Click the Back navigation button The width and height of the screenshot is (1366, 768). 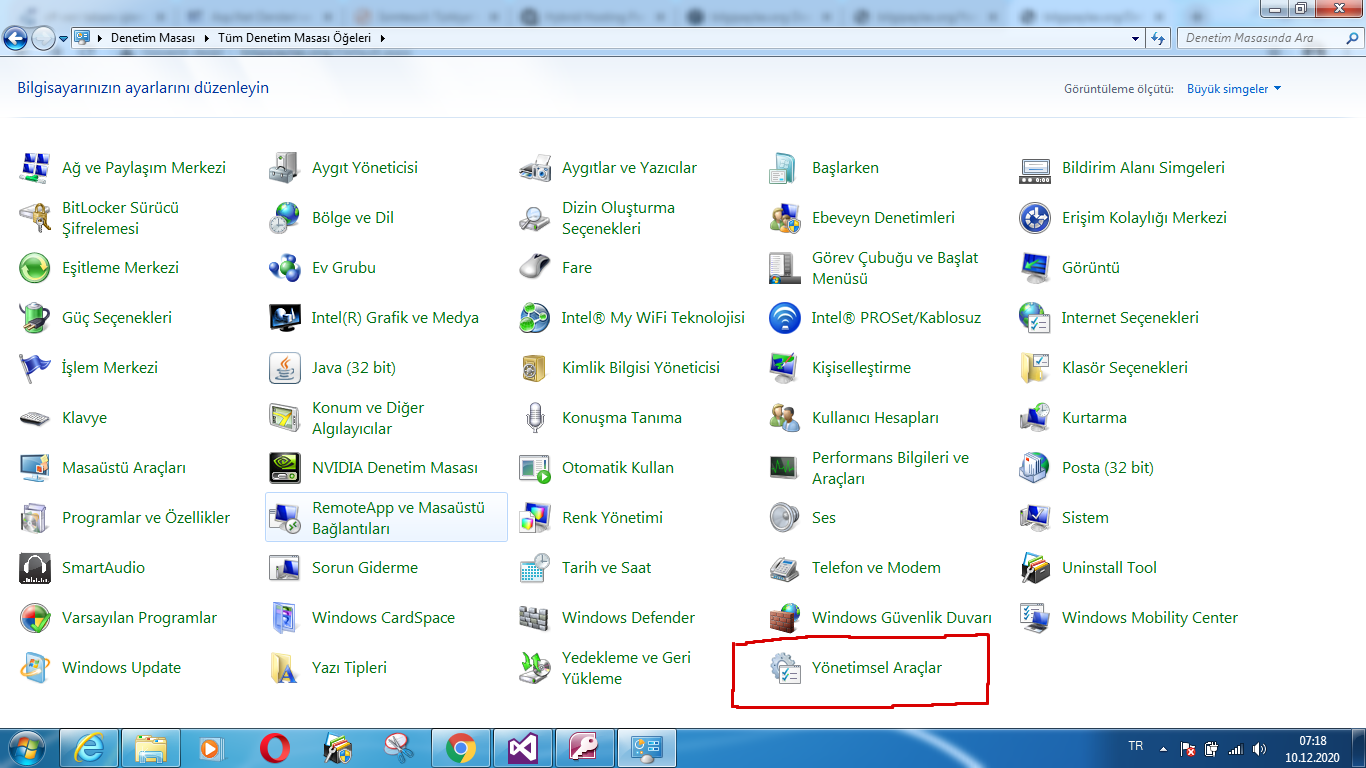tap(16, 39)
